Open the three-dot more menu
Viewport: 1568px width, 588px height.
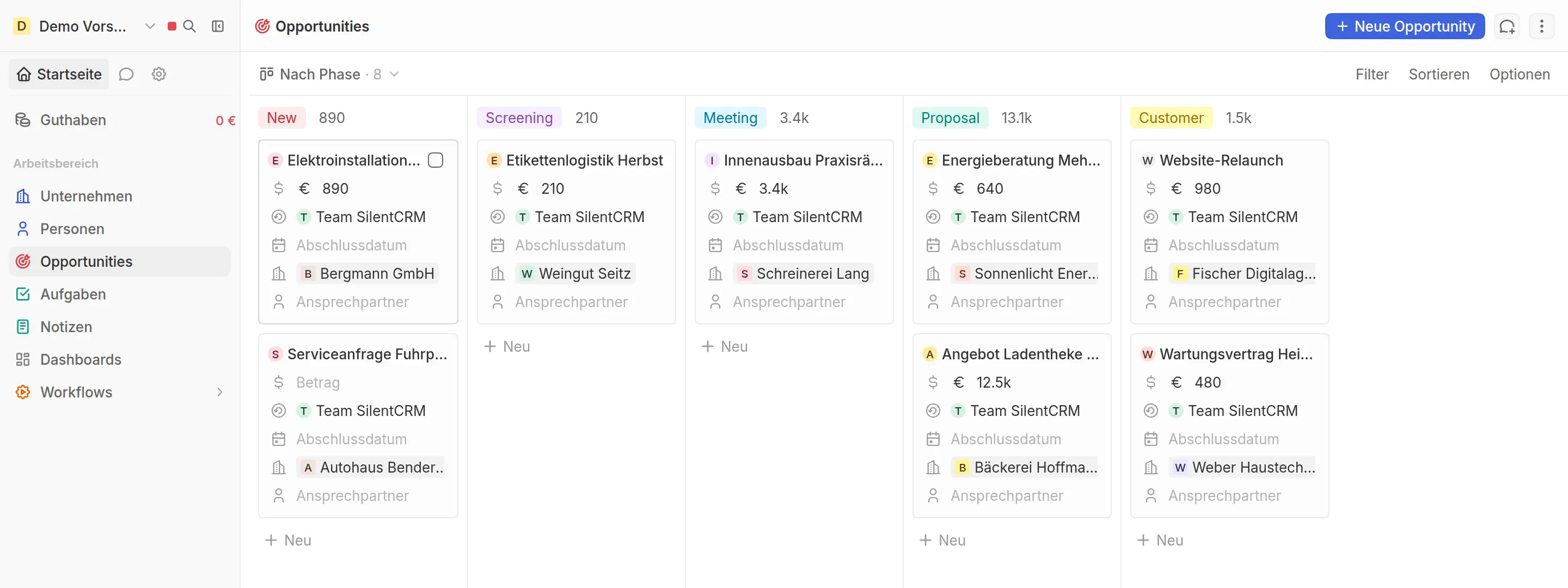(1541, 26)
